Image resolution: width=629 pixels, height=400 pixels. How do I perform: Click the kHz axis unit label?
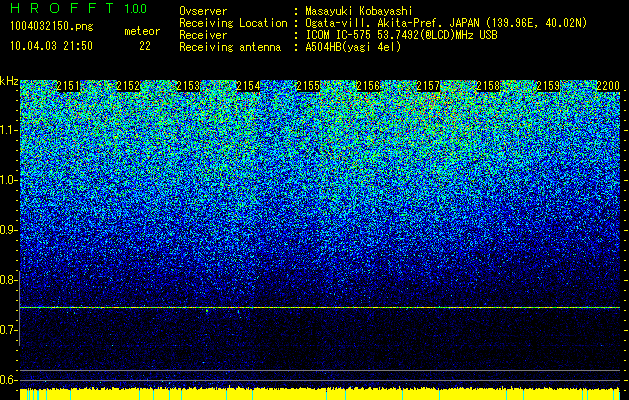[x=9, y=81]
